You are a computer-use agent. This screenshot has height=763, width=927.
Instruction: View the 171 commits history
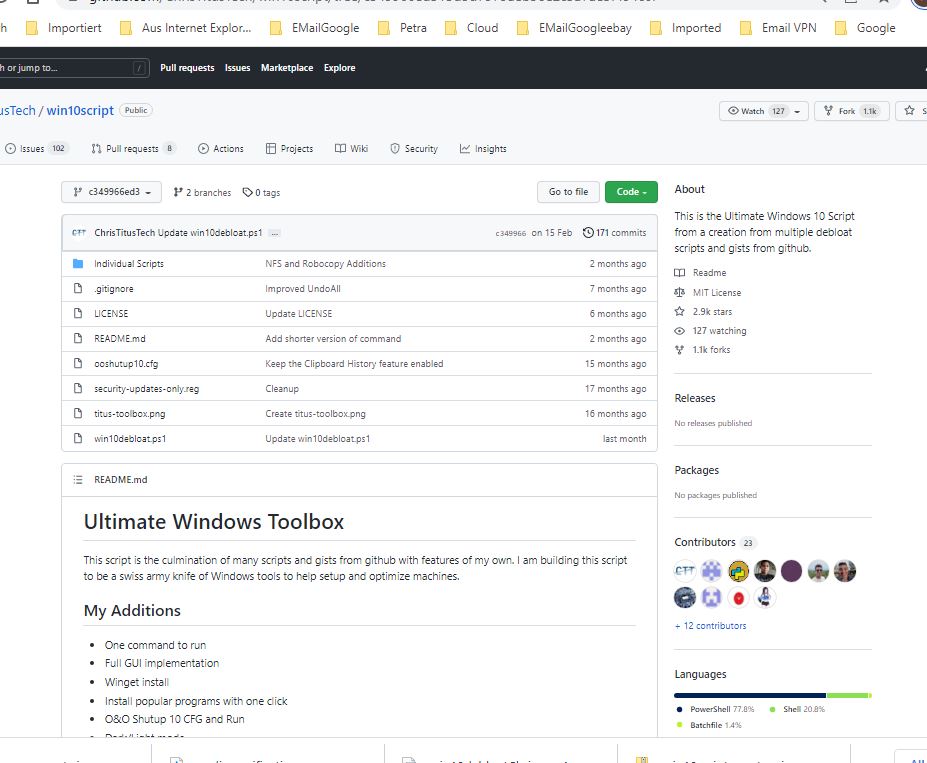614,233
